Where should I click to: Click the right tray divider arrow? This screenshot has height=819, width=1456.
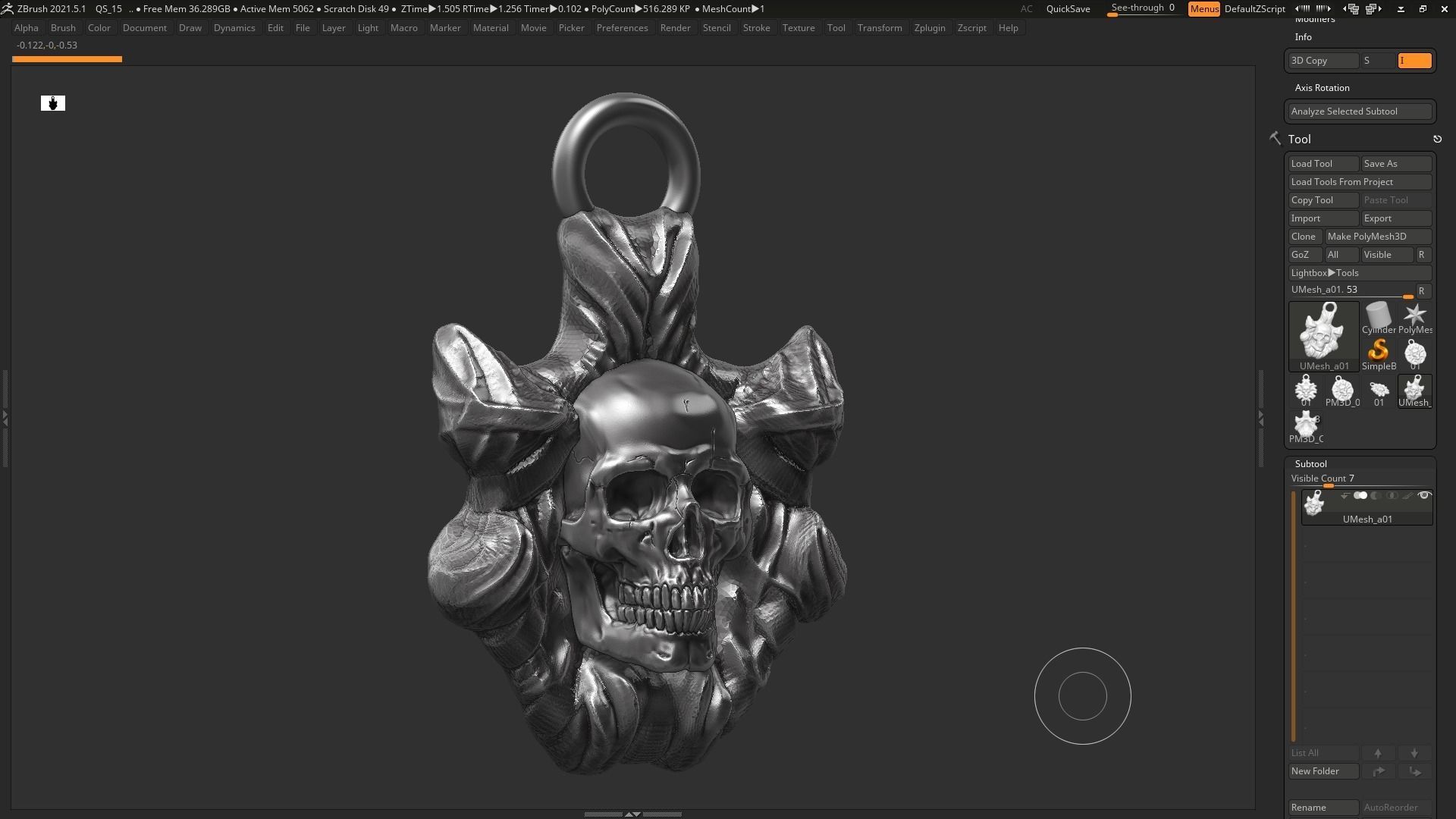pyautogui.click(x=1261, y=417)
